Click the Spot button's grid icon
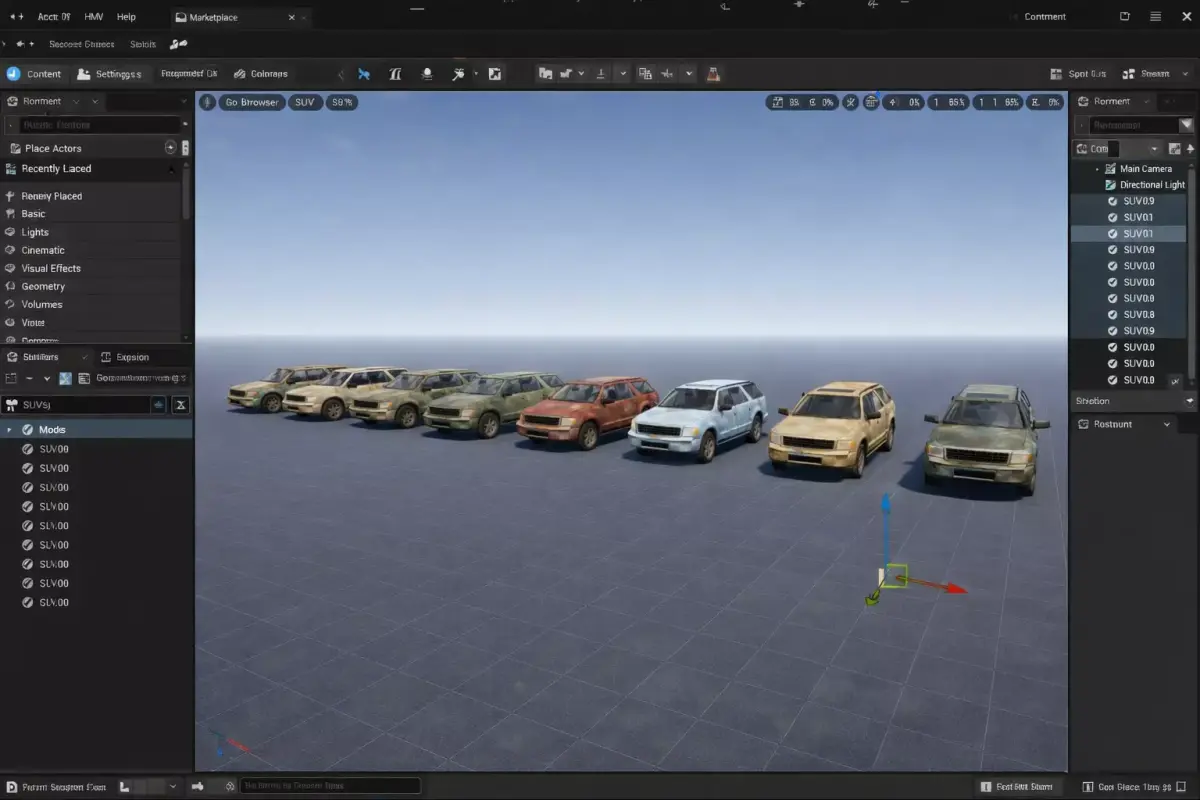 coord(1056,74)
